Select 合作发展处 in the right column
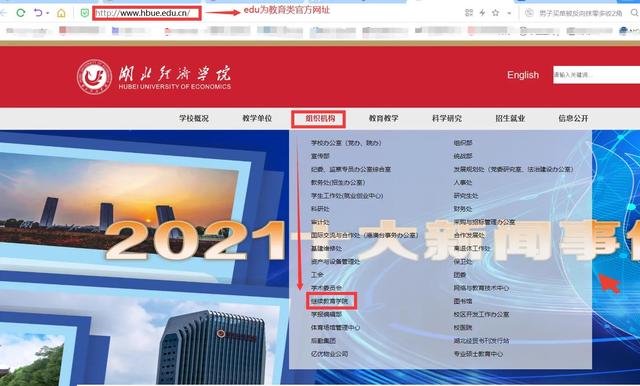The width and height of the screenshot is (640, 386). tap(469, 235)
